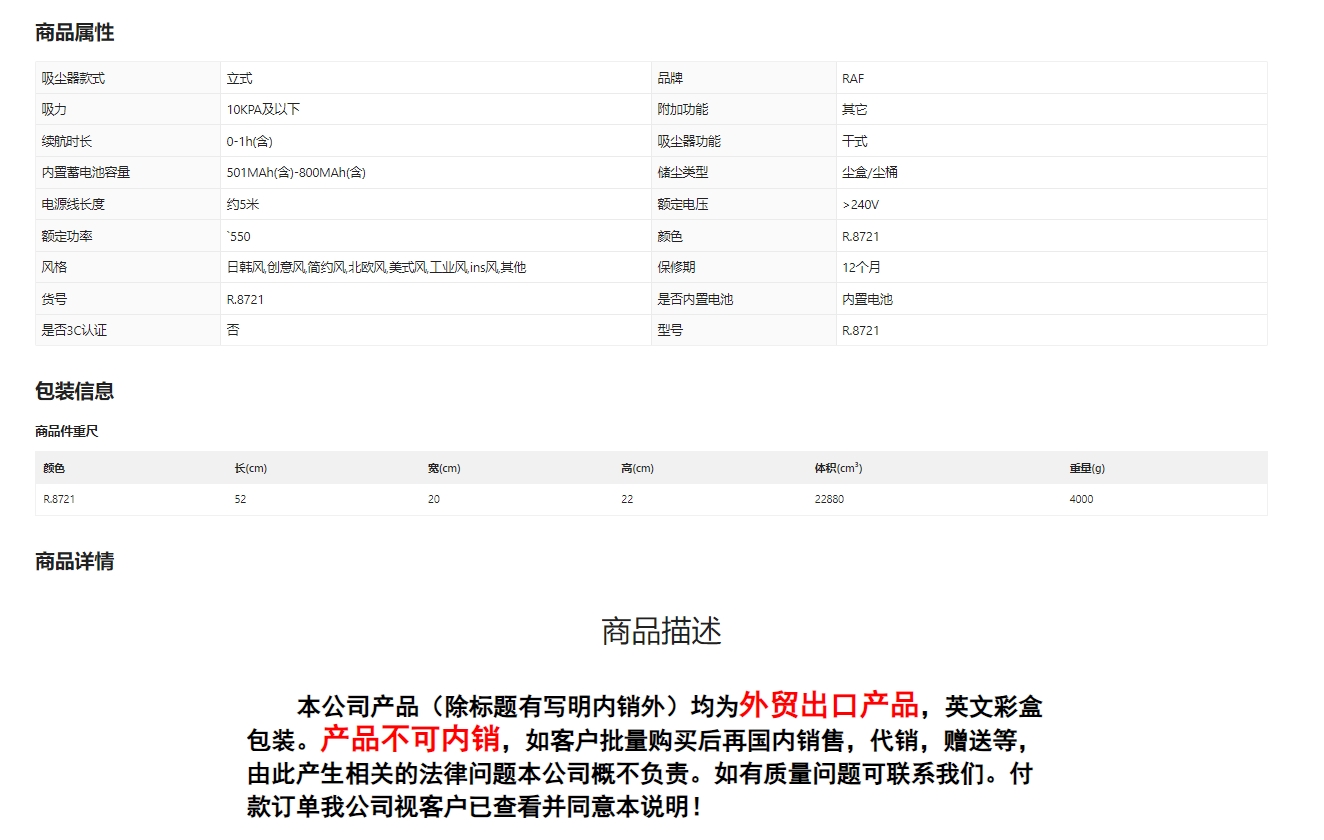
Task: Select the 10KPA及以下 suction value
Action: pyautogui.click(x=263, y=110)
